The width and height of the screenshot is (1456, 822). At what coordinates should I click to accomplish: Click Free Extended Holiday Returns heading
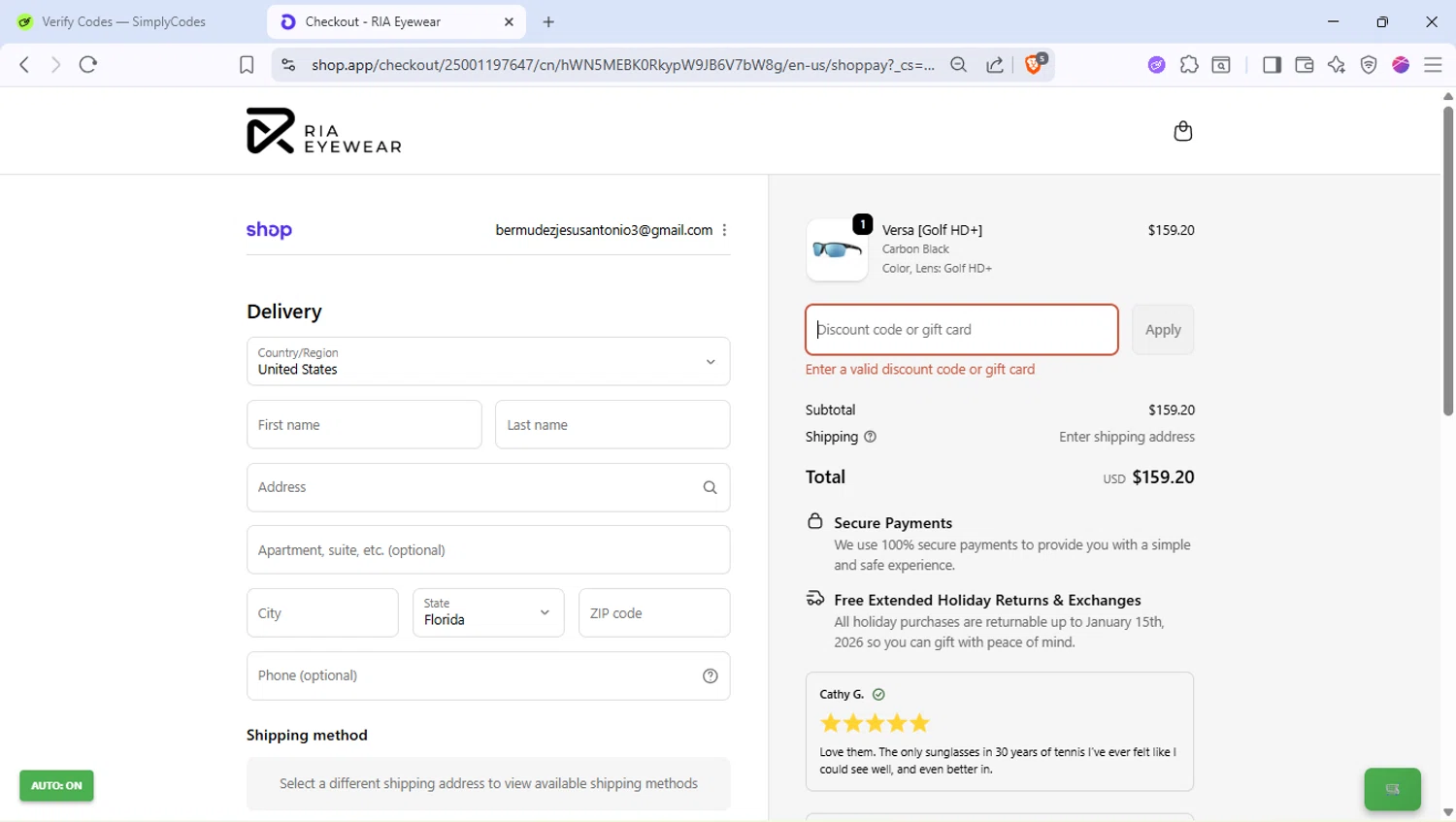[987, 600]
